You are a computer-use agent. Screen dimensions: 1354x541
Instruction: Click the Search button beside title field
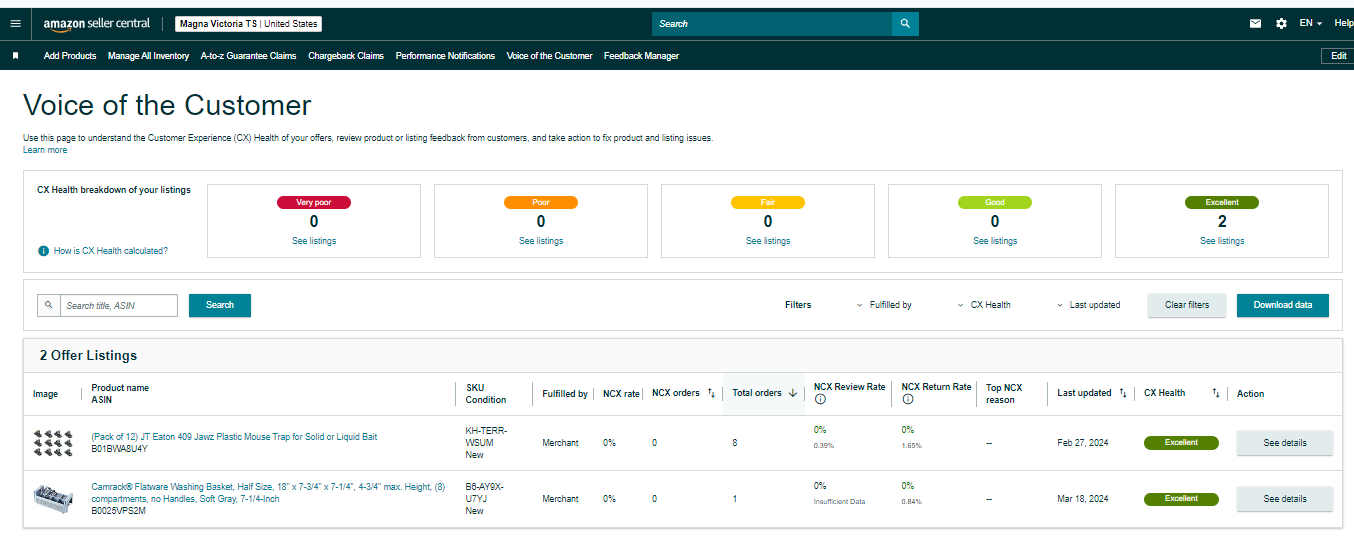[220, 305]
